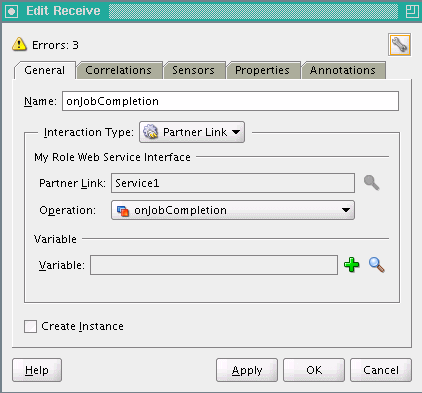Click the Help button
The width and height of the screenshot is (422, 393).
pos(37,370)
